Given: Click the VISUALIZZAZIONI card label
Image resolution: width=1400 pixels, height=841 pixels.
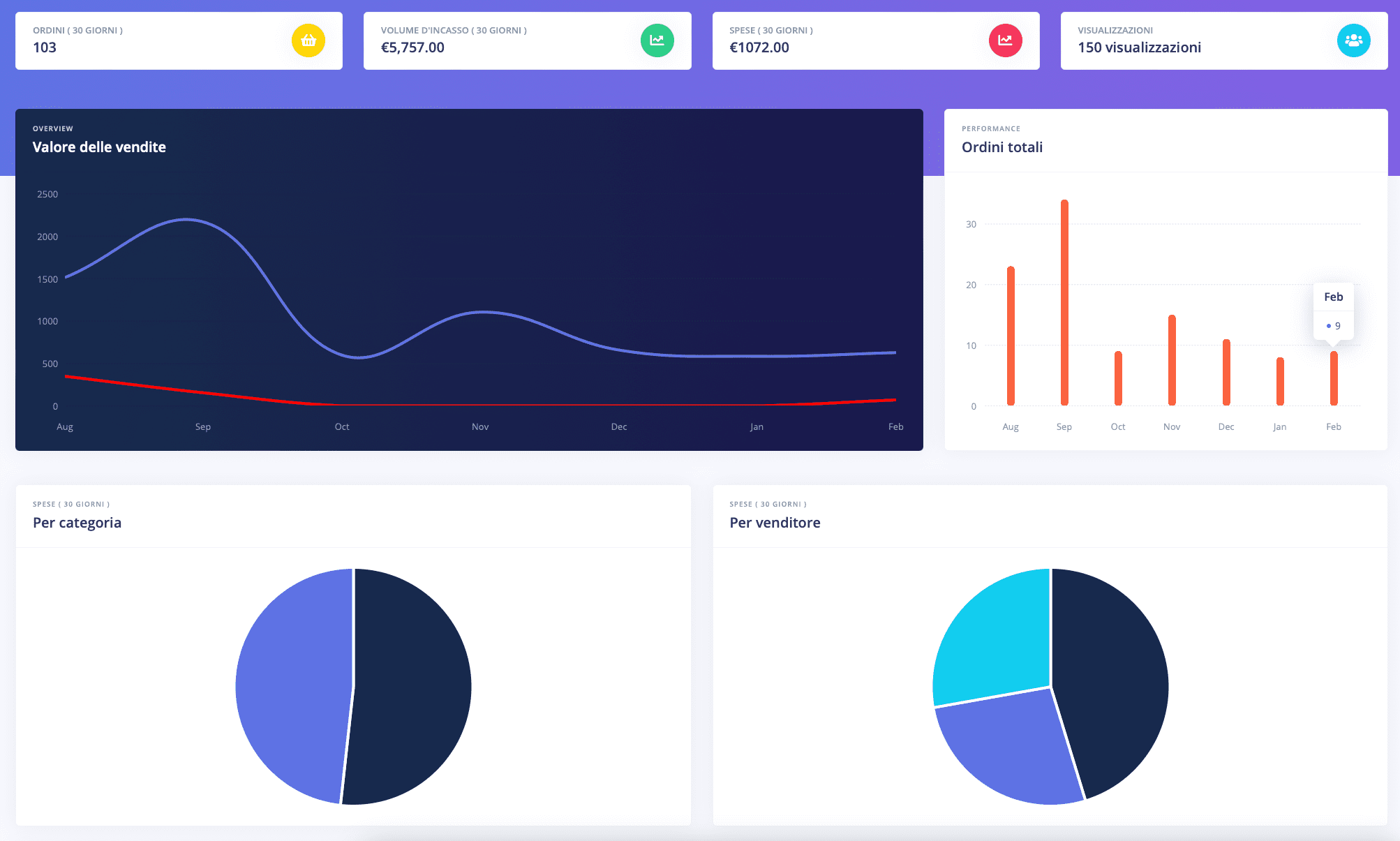Looking at the screenshot, I should click(1115, 30).
